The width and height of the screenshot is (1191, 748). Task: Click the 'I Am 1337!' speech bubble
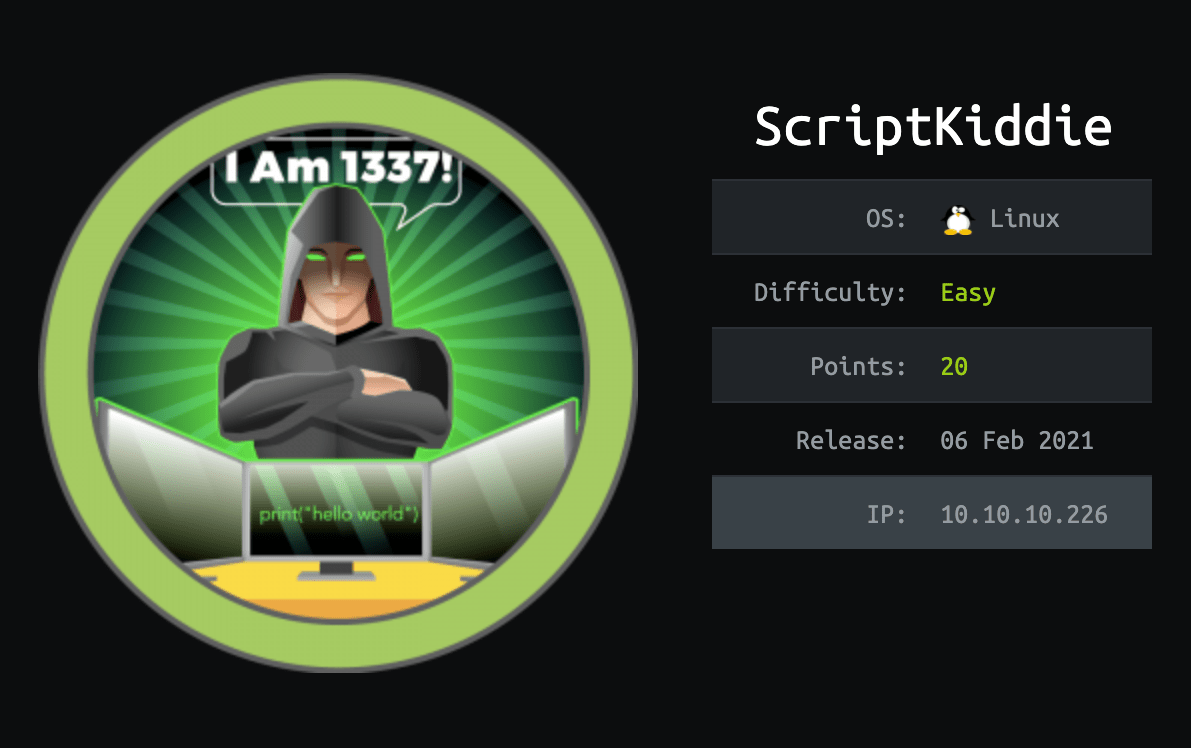(x=336, y=171)
